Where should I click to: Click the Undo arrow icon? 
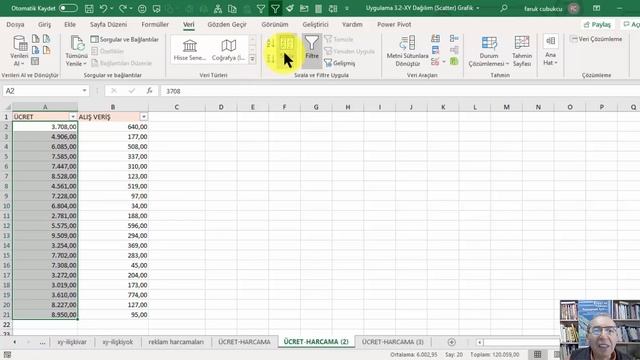pyautogui.click(x=103, y=8)
